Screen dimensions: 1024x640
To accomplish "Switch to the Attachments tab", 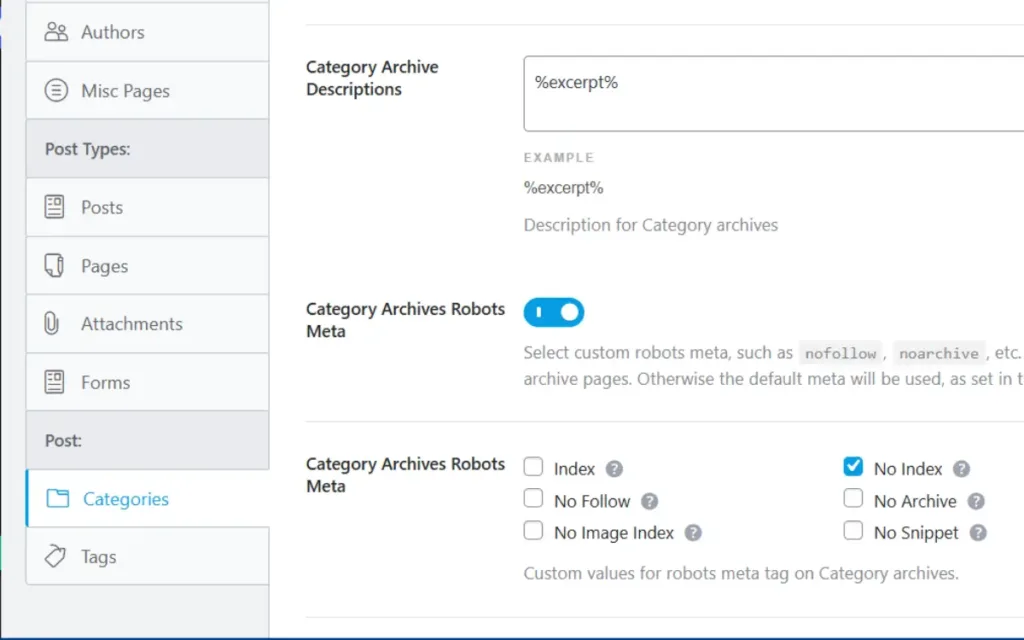I will point(148,324).
